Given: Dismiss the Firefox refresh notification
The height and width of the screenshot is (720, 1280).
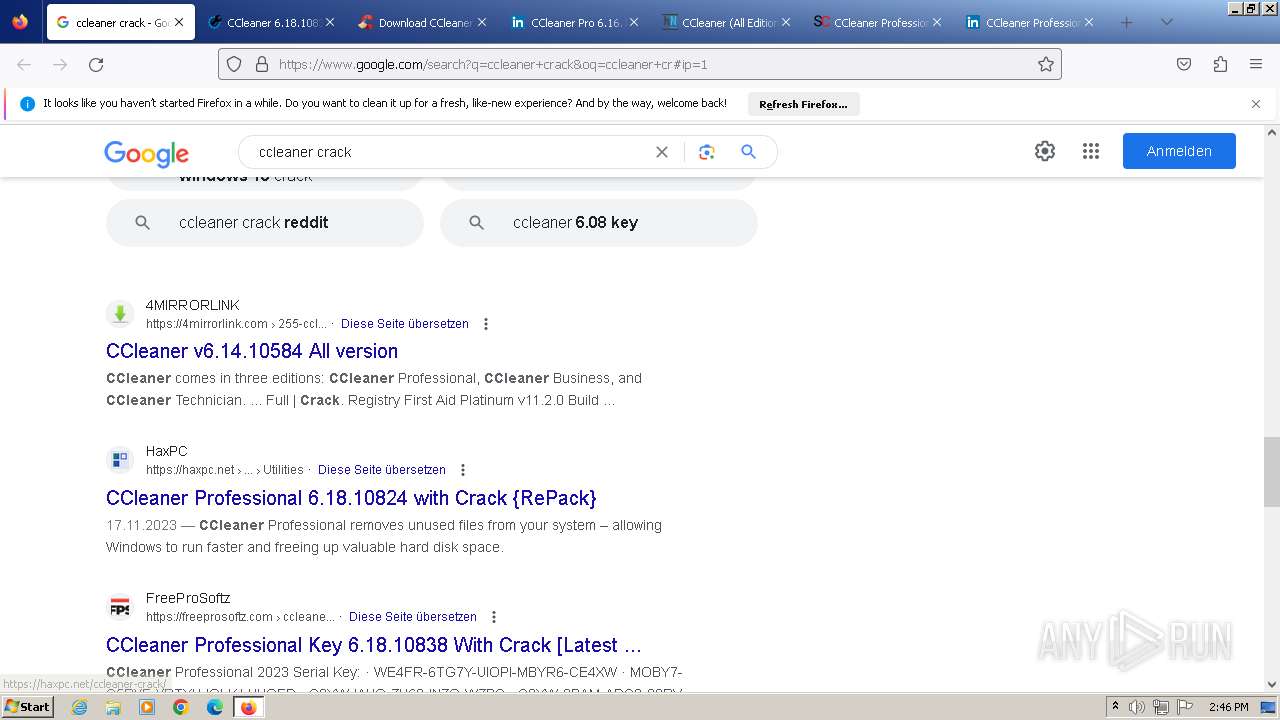Looking at the screenshot, I should [1256, 104].
